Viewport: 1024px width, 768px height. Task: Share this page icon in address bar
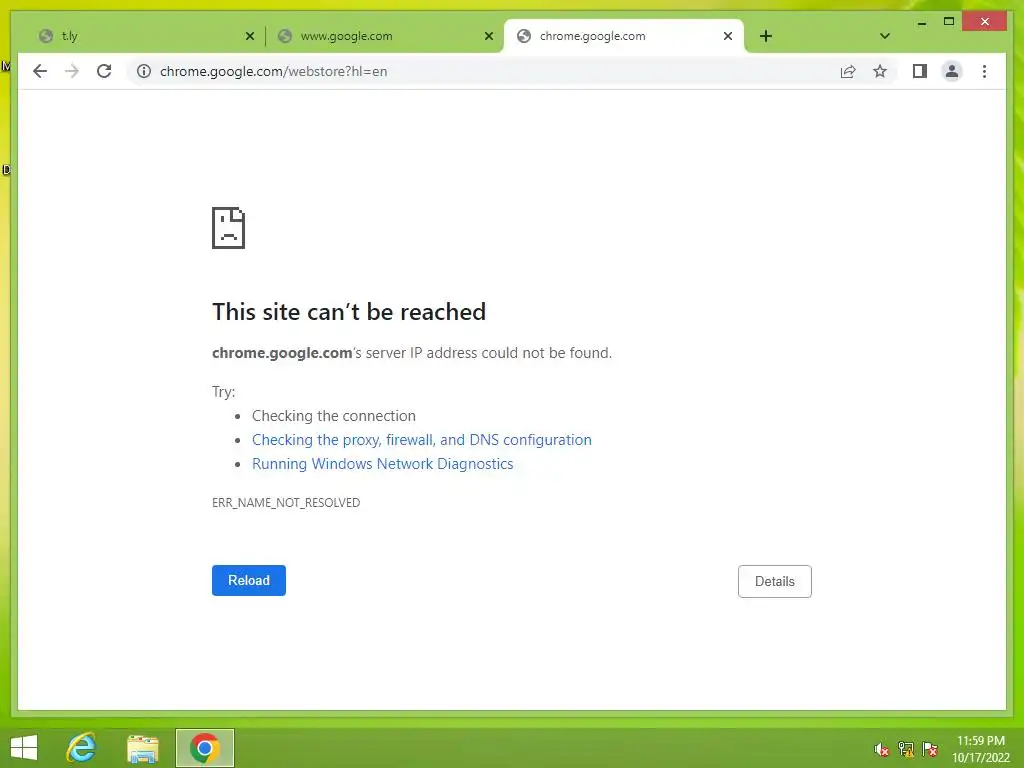(x=848, y=71)
